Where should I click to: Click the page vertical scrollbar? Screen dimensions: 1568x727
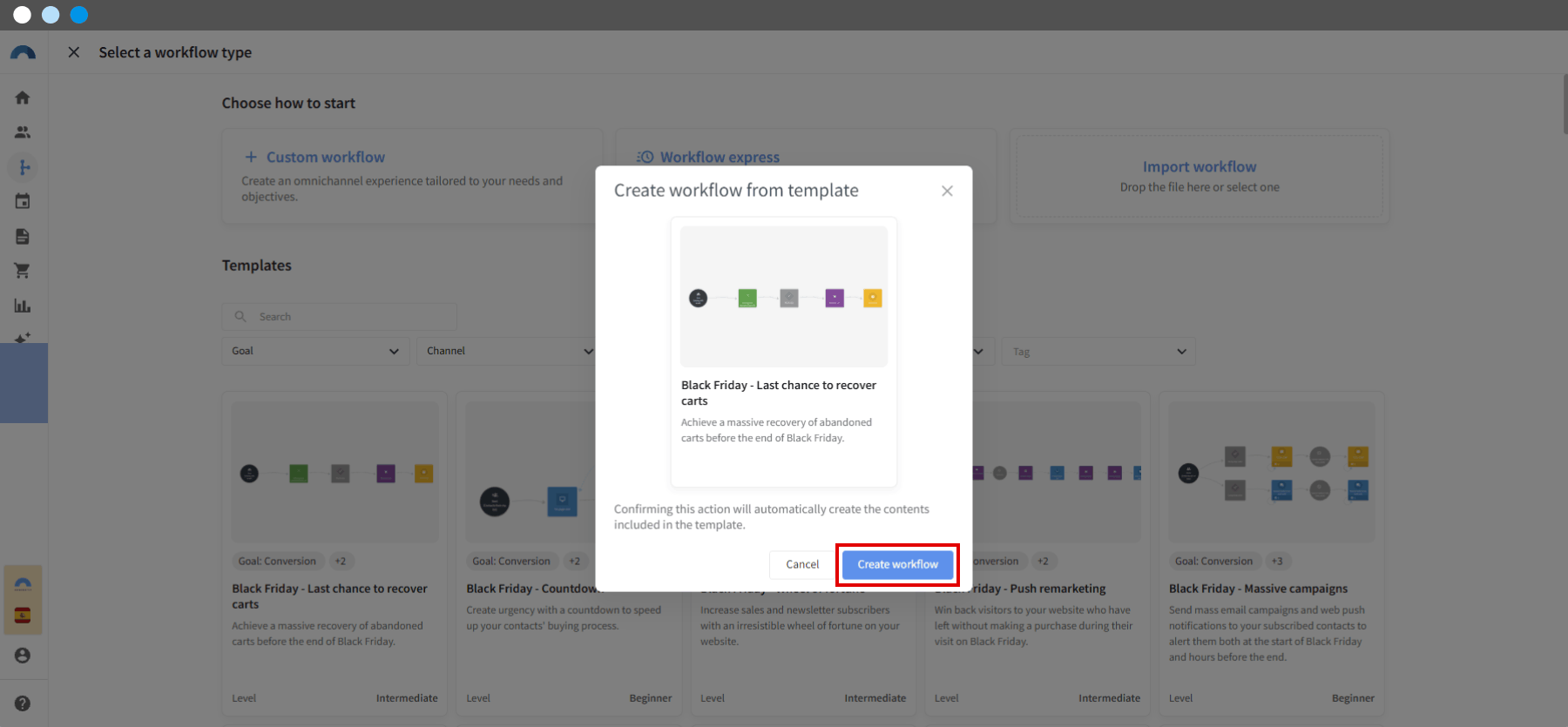1564,104
